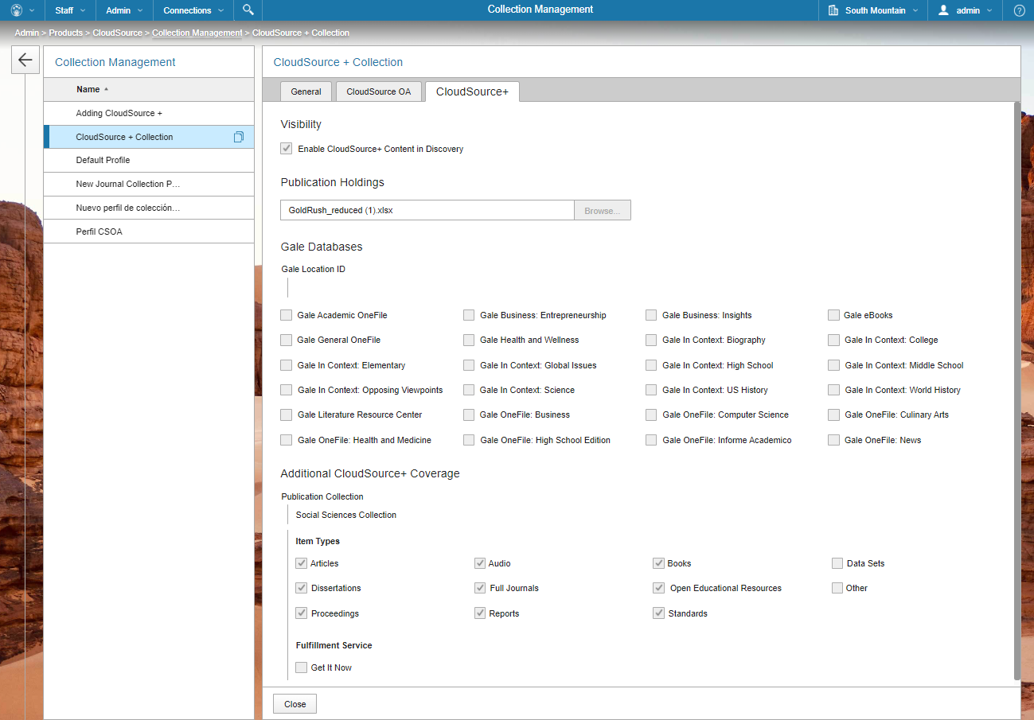The width and height of the screenshot is (1034, 720).
Task: Open the Admin dropdown menu
Action: (x=124, y=11)
